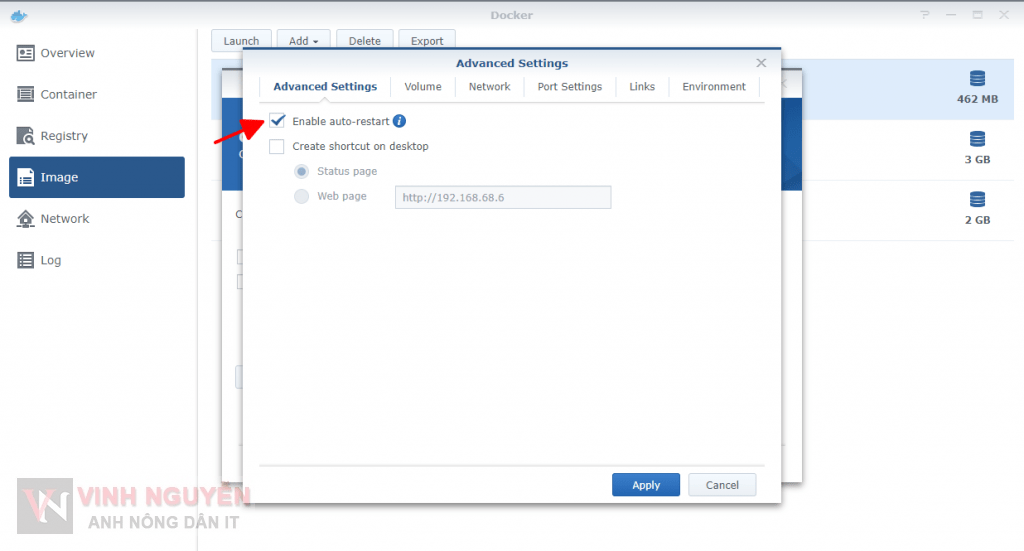Switch to the Environment tab

pos(713,87)
